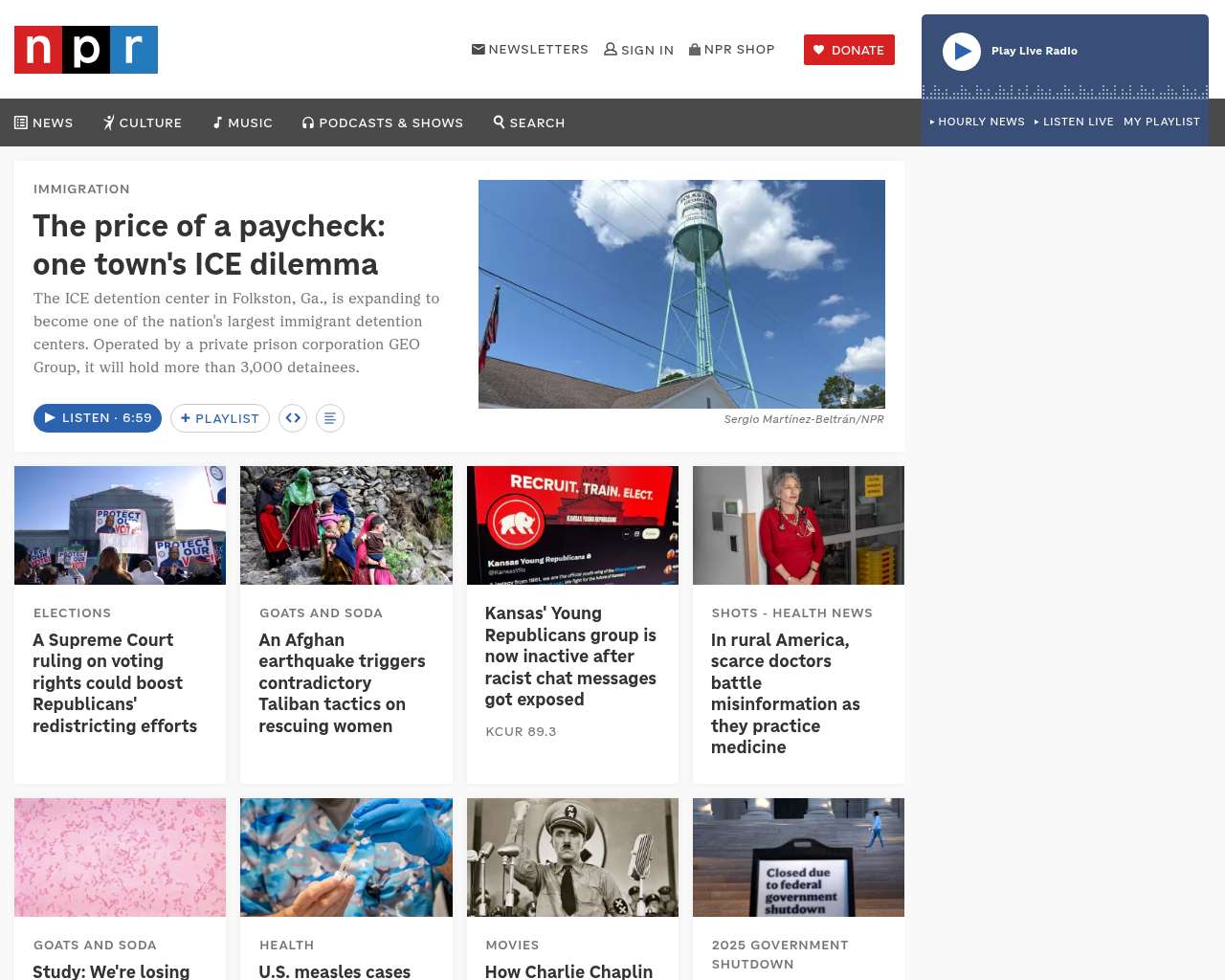Open the Elections category link

coord(72,612)
